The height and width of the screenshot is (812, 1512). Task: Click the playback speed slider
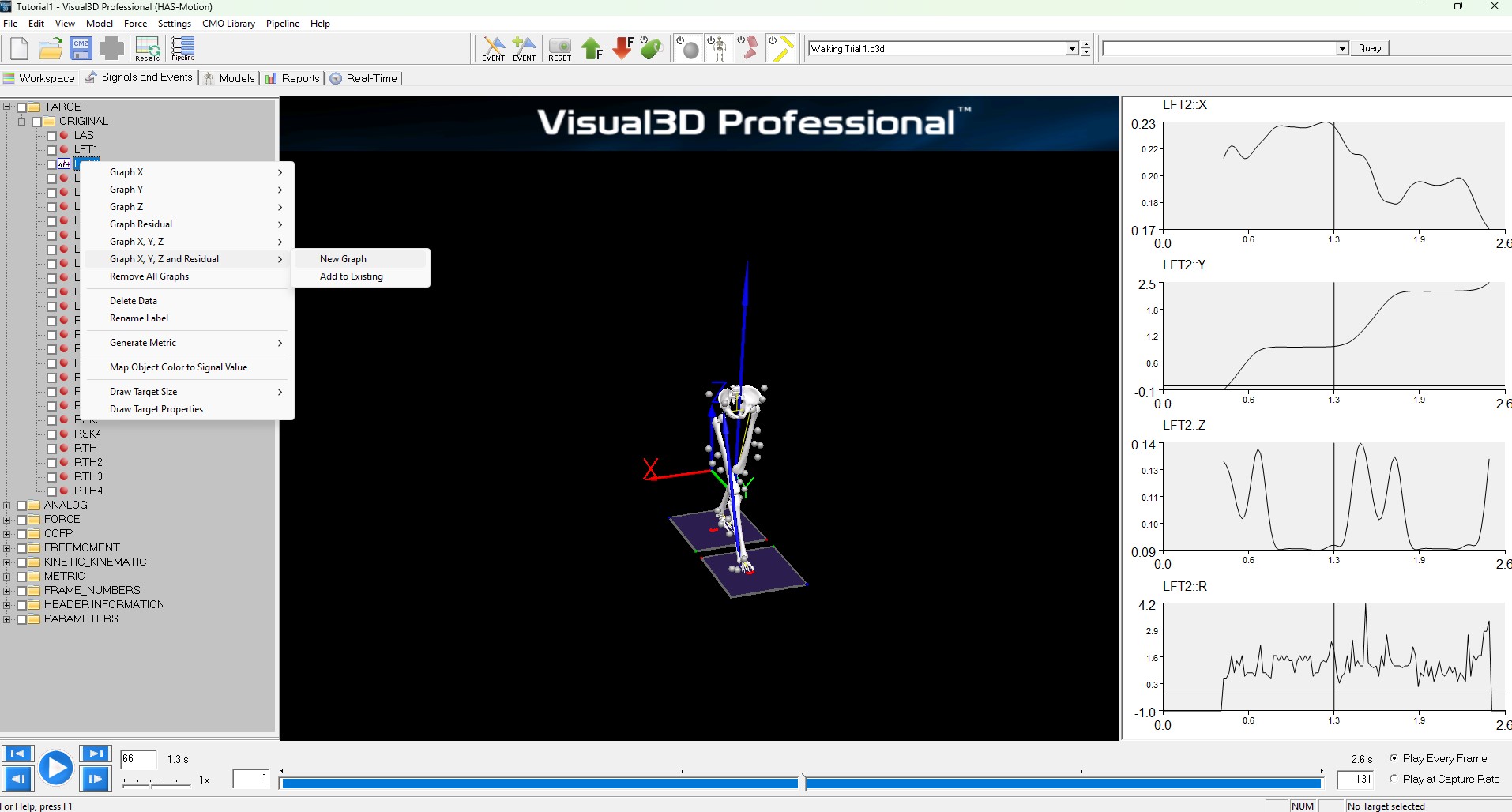156,782
